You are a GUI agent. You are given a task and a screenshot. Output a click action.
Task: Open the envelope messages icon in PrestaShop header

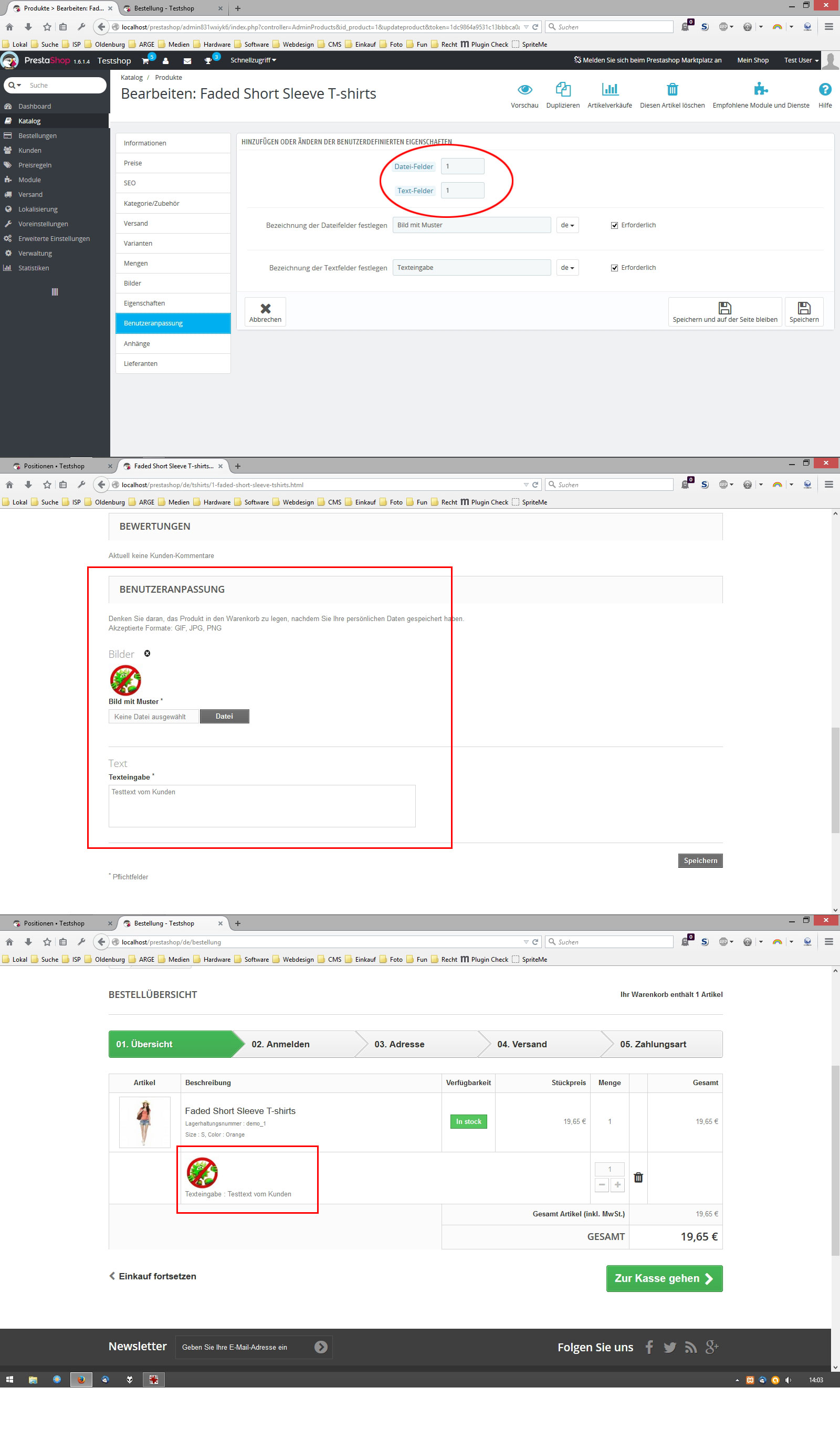187,60
